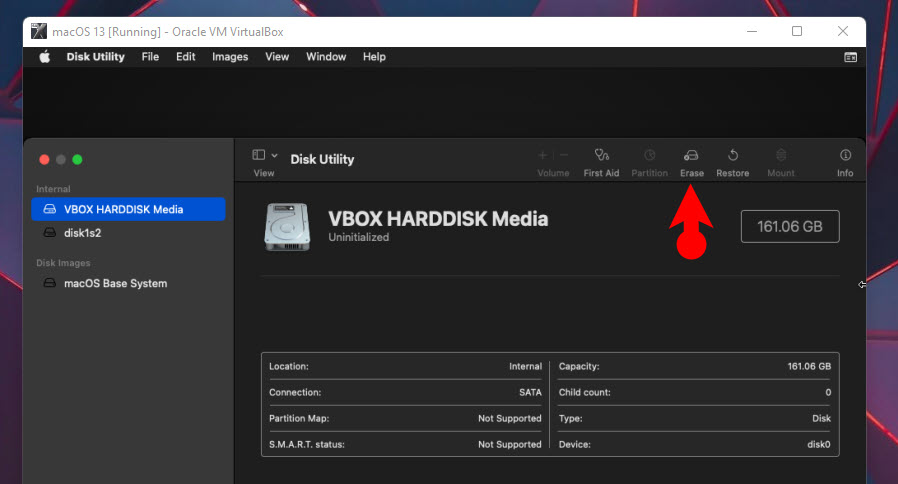Click the Capacity 161.06 GB table value
This screenshot has width=898, height=484.
(x=809, y=367)
